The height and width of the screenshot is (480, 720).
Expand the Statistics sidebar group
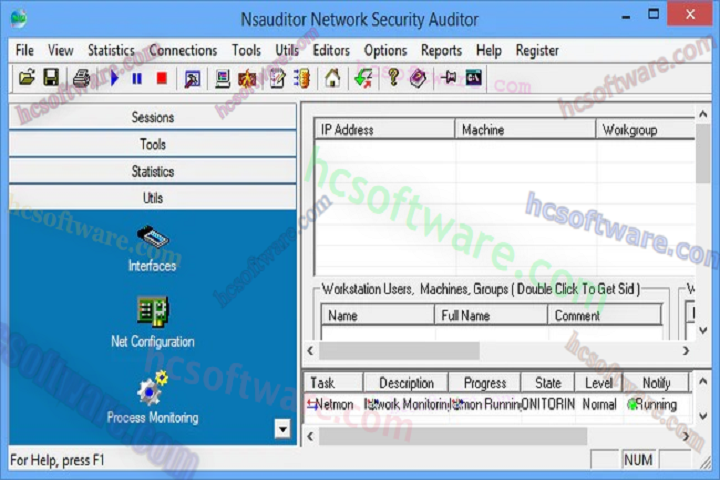(x=152, y=171)
